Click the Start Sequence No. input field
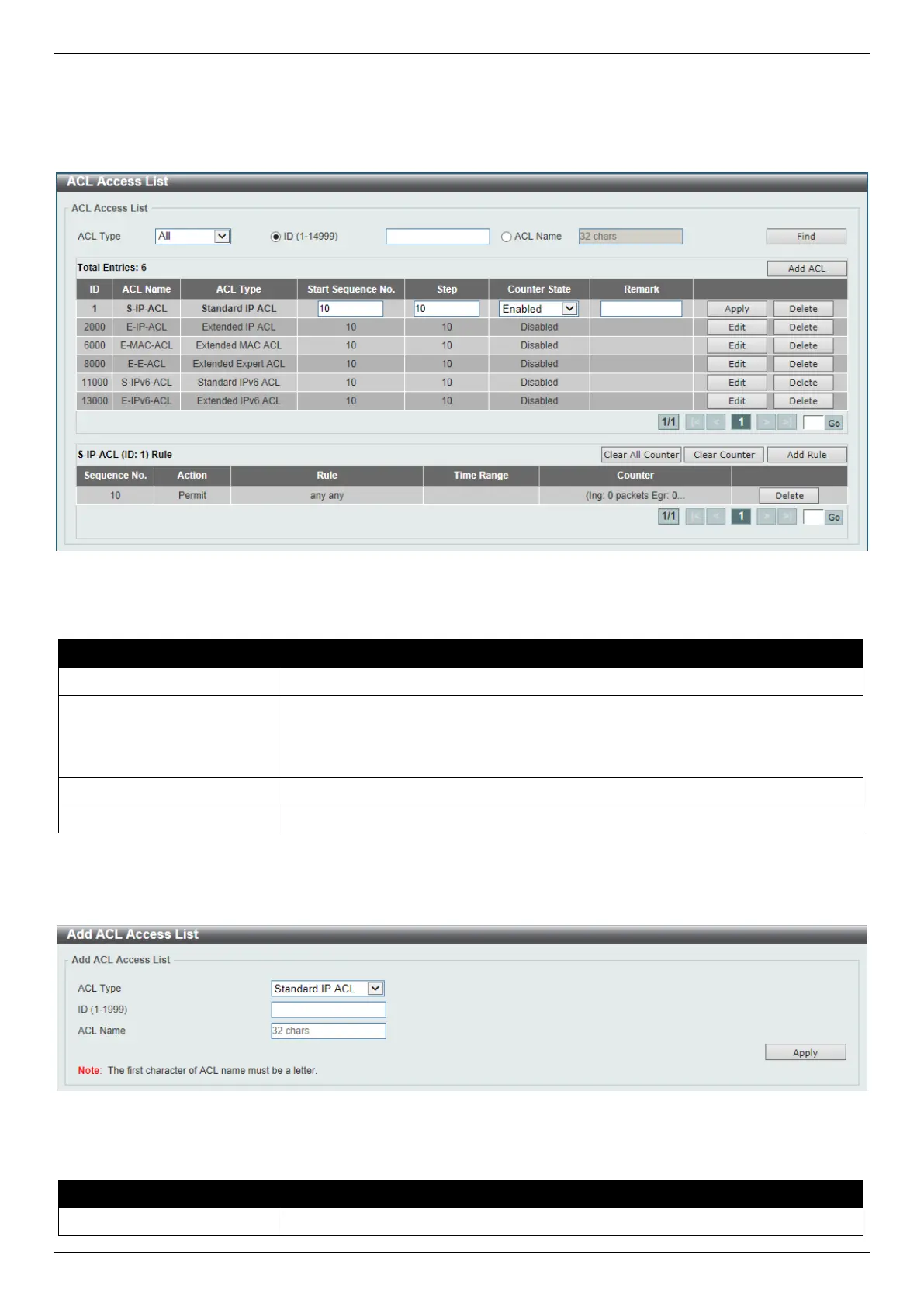The height and width of the screenshot is (1306, 924). pos(351,309)
